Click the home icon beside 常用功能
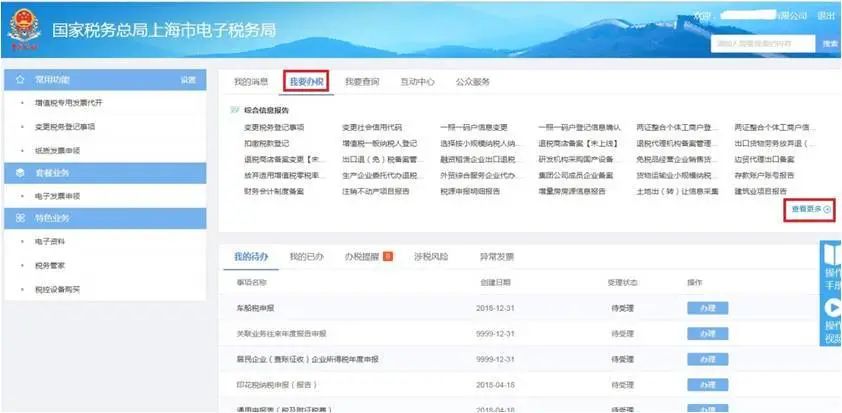This screenshot has height=413, width=842. [20, 79]
